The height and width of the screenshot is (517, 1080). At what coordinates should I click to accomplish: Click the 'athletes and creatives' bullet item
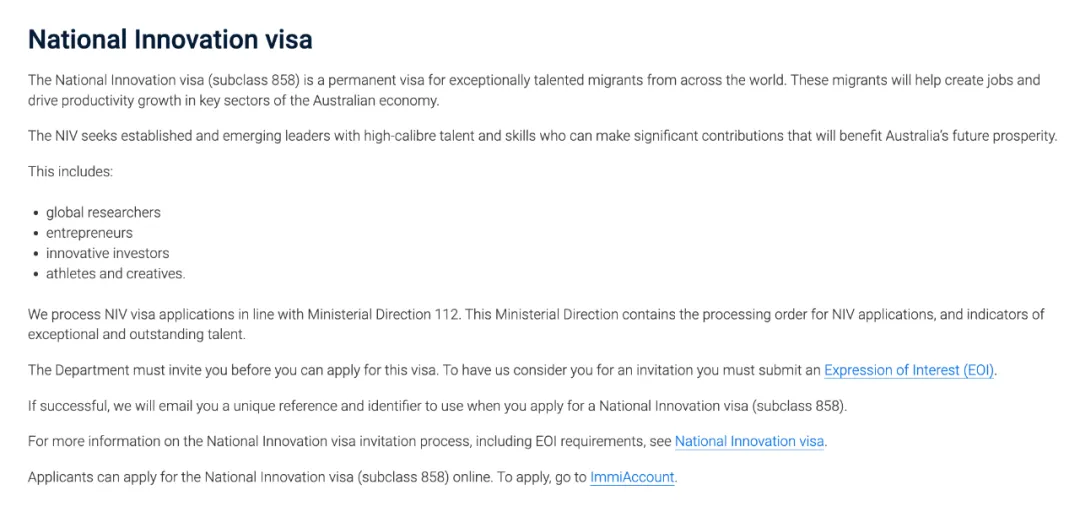pos(115,273)
